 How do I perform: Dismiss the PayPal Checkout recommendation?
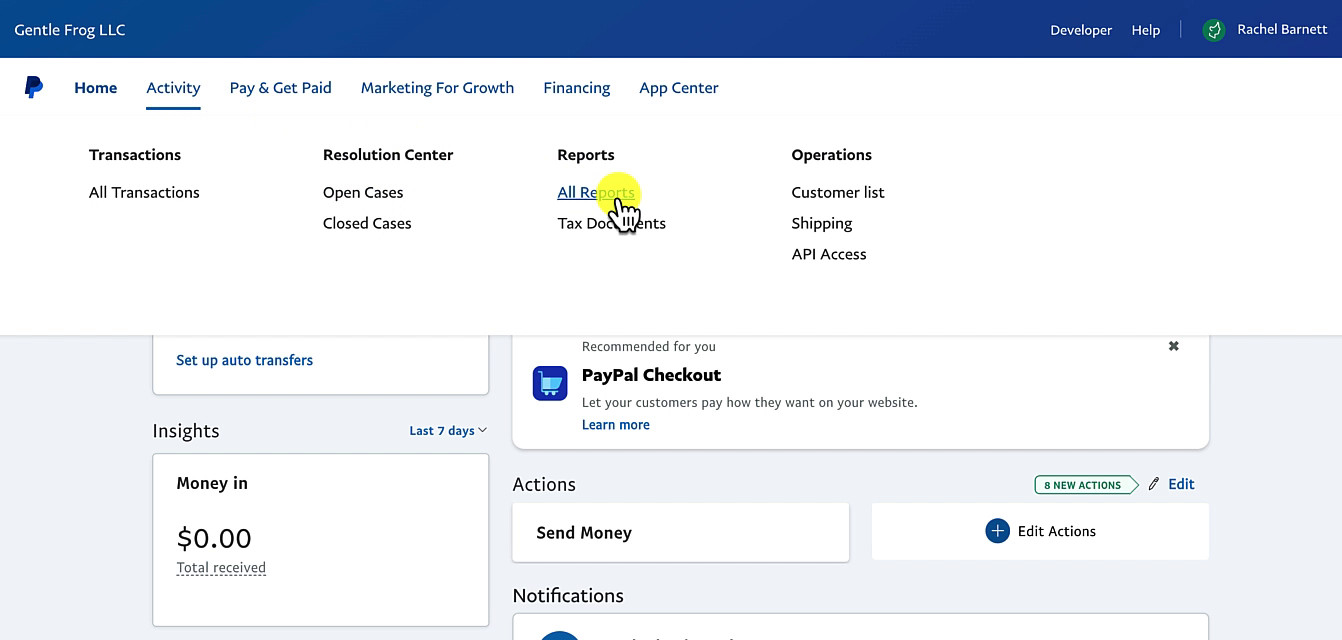pos(1174,346)
